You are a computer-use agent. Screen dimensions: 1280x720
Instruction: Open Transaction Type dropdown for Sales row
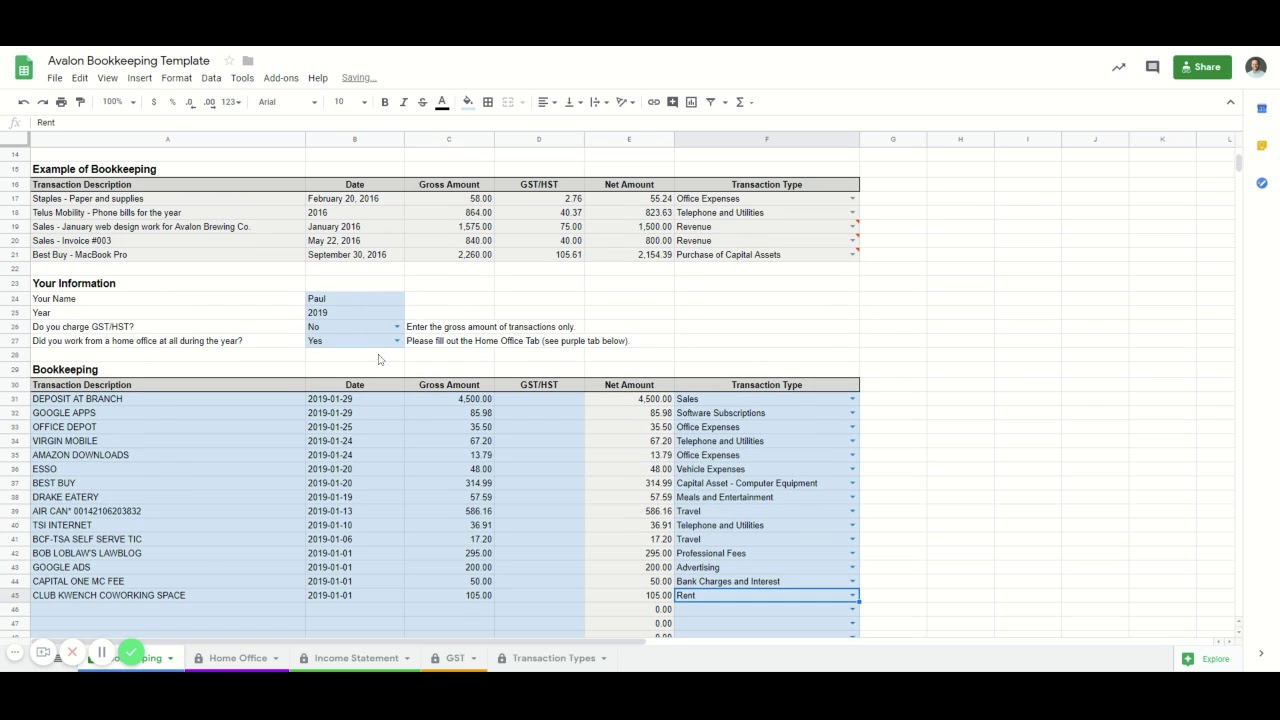tap(852, 399)
